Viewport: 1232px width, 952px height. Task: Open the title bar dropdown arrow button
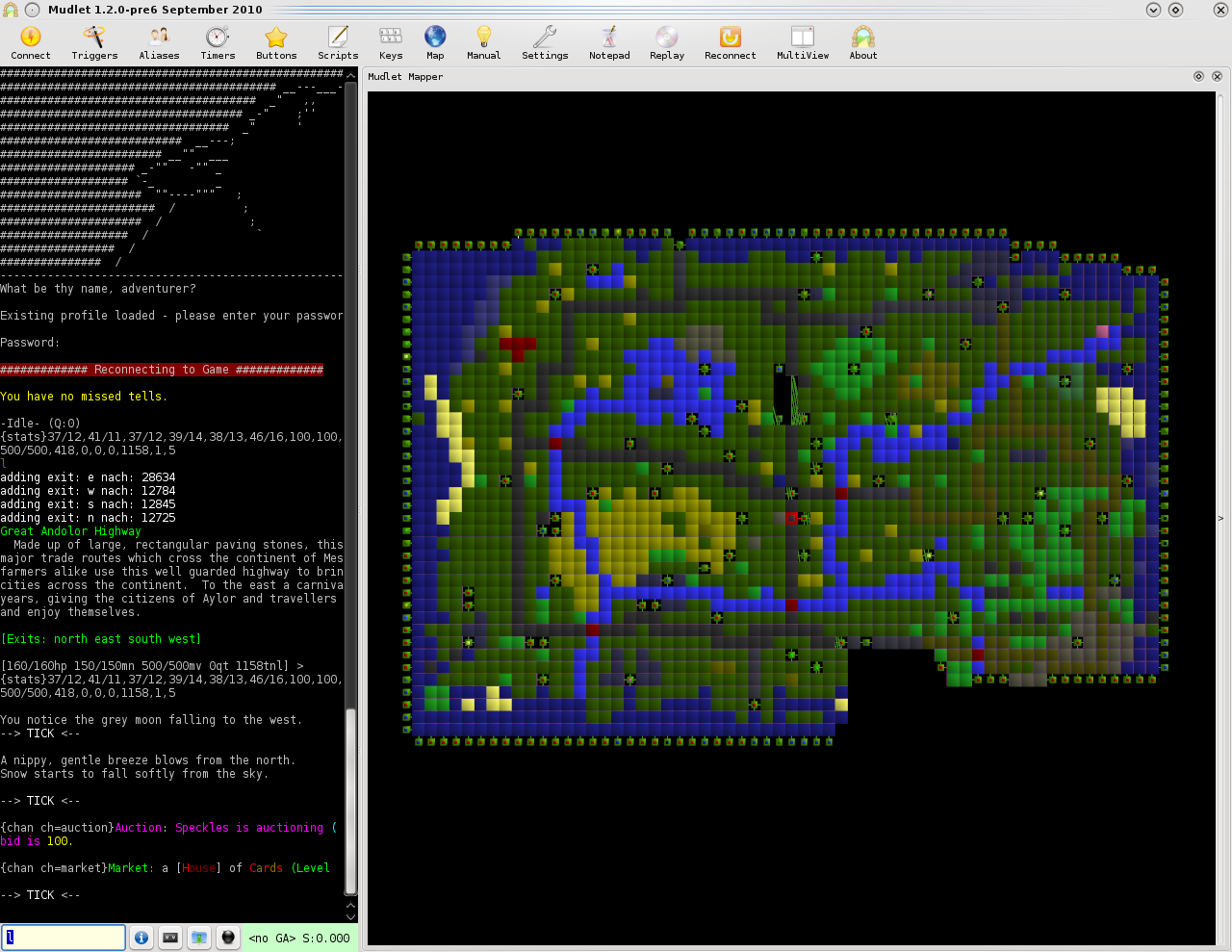click(x=1153, y=10)
